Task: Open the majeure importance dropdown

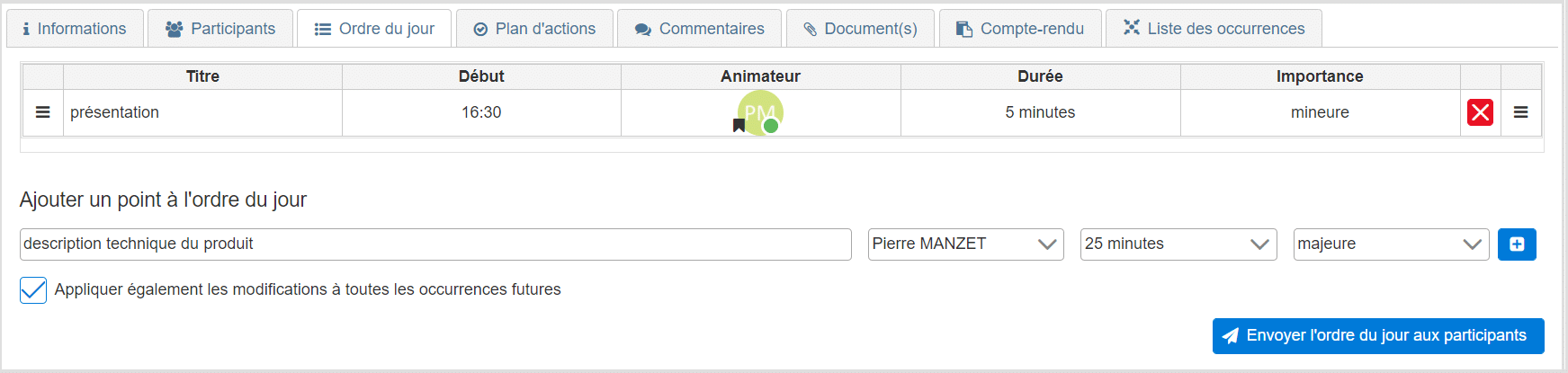Action: pyautogui.click(x=1390, y=244)
